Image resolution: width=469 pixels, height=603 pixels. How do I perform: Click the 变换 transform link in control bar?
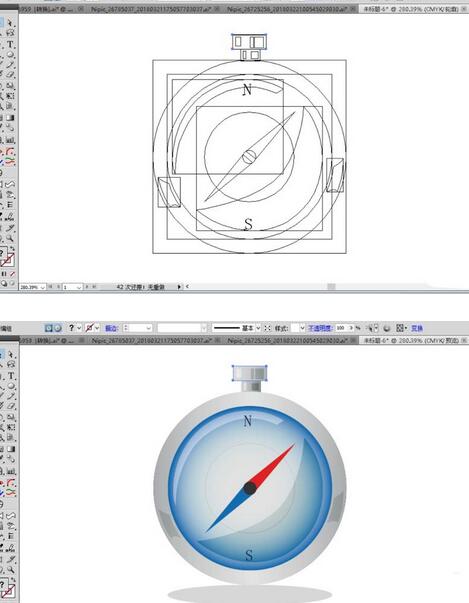(417, 328)
